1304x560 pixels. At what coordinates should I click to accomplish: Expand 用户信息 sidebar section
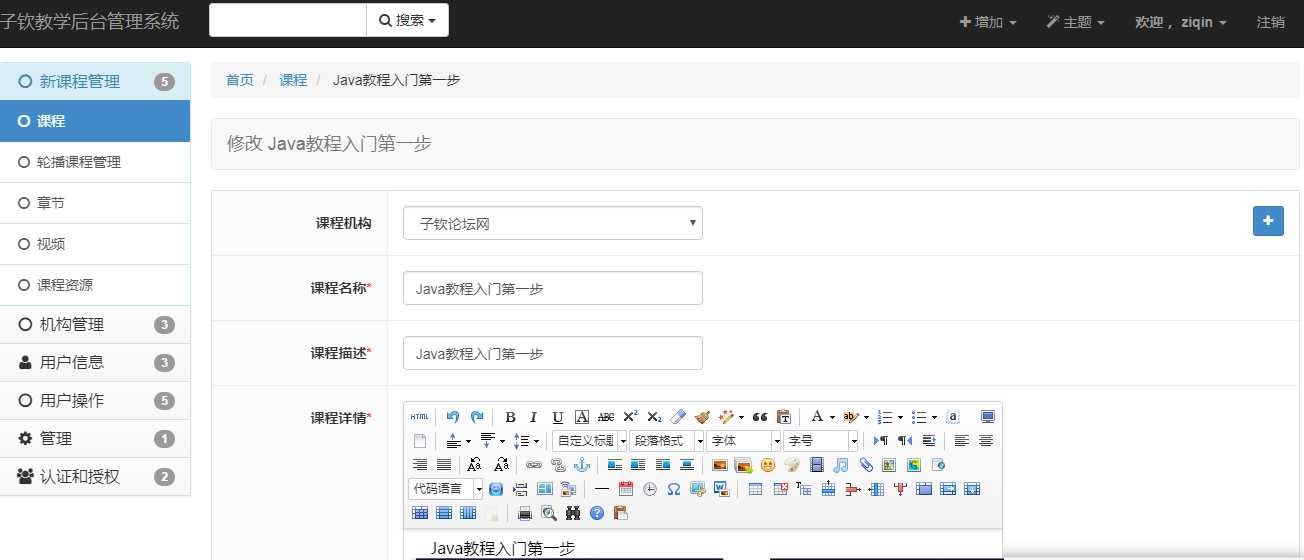(x=95, y=363)
